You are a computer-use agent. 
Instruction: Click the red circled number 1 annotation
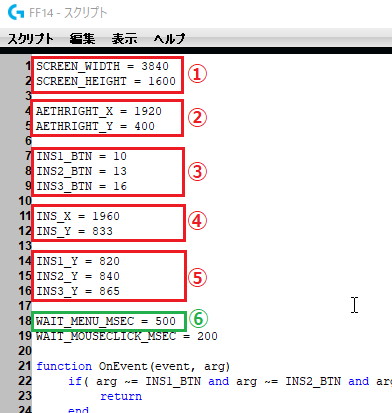197,74
